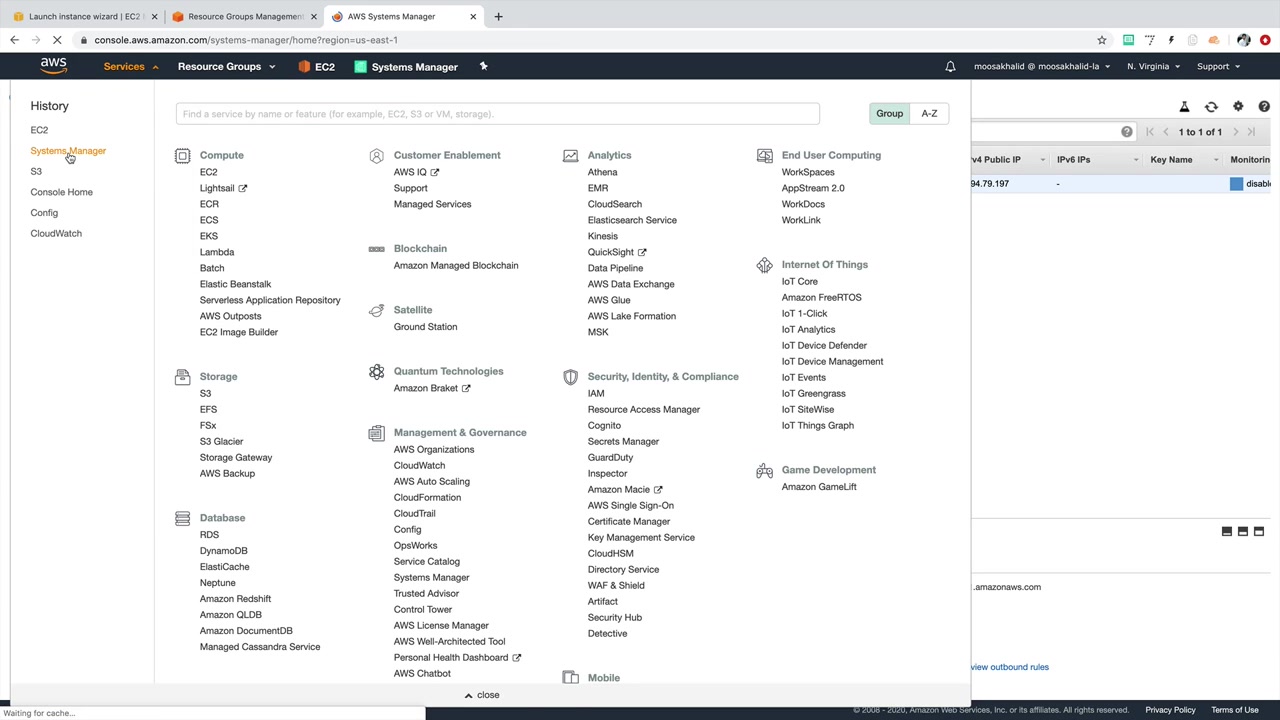This screenshot has width=1280, height=720.
Task: Open Amazon Managed Blockchain link
Action: click(456, 266)
